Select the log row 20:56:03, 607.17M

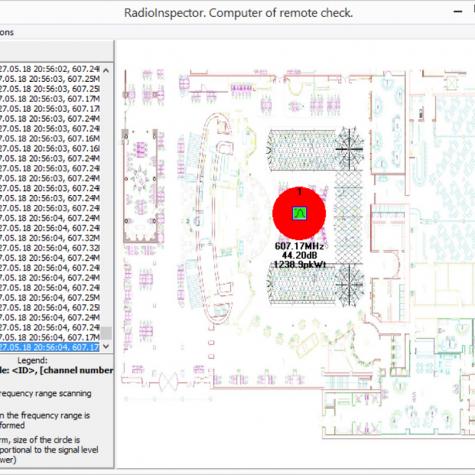click(50, 99)
